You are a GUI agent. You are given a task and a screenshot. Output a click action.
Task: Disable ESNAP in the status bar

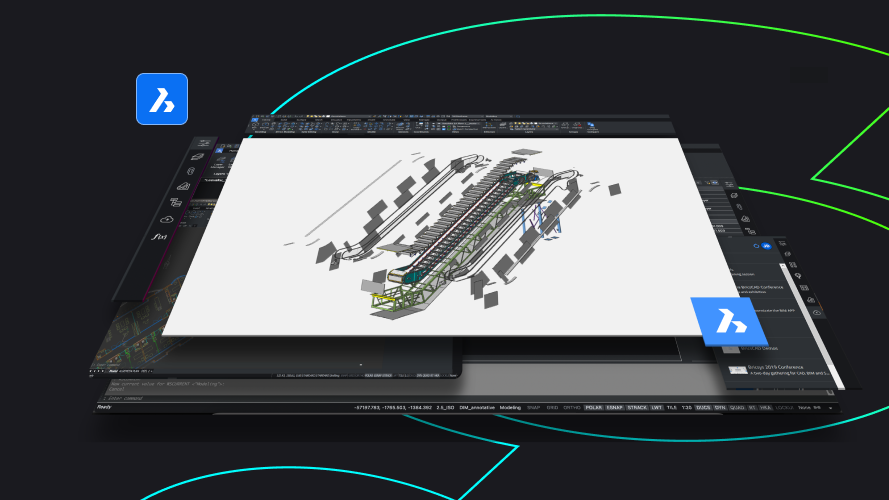615,408
